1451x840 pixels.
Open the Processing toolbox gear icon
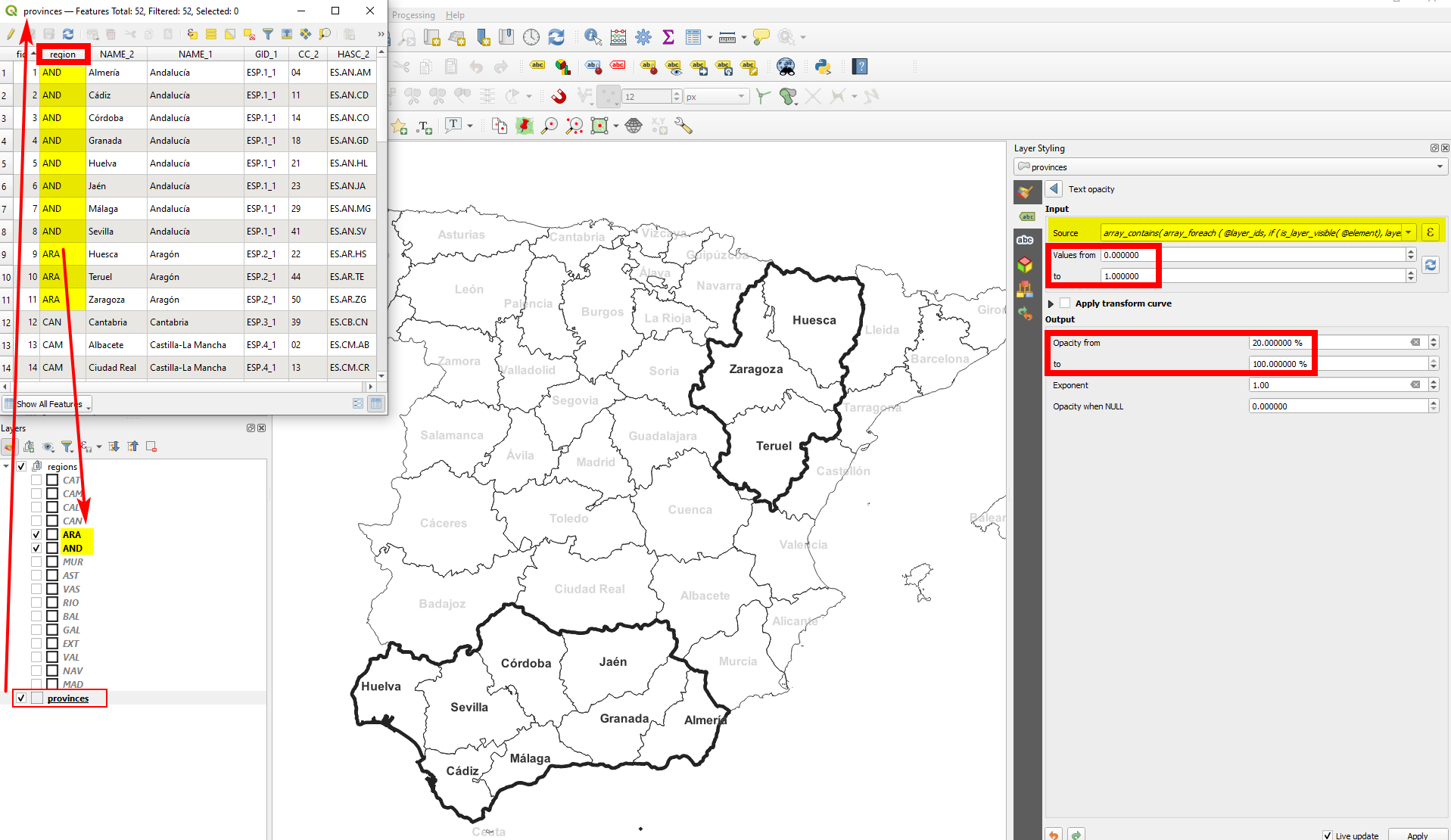[x=643, y=37]
